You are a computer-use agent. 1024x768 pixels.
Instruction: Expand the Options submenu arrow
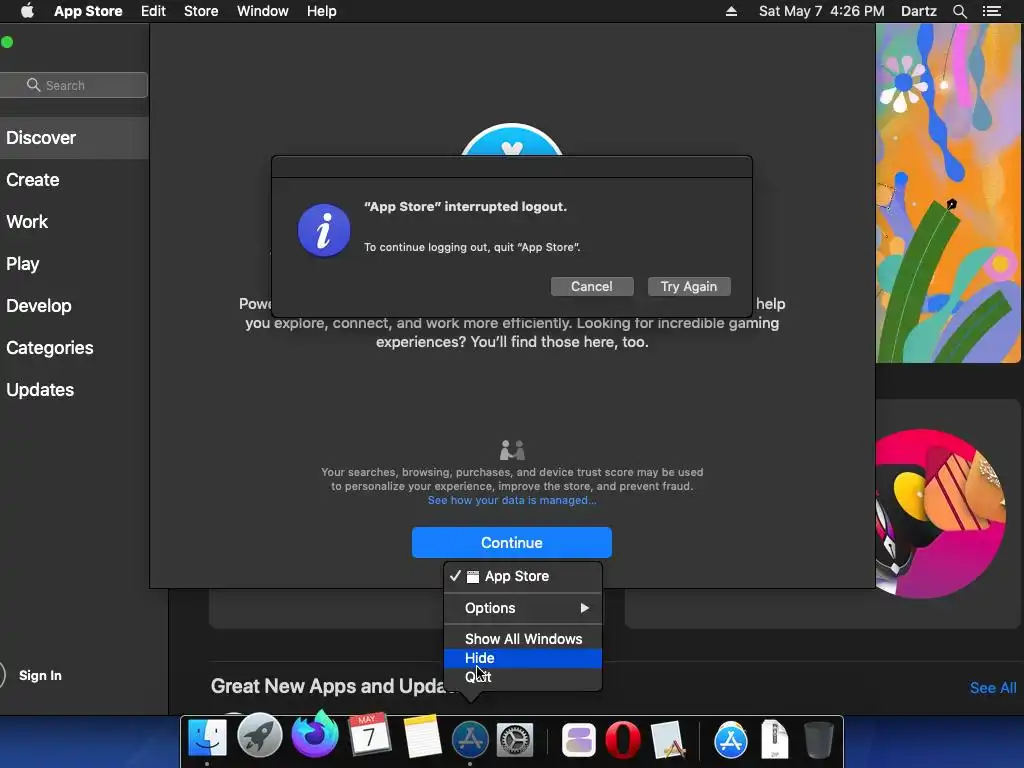tap(584, 608)
